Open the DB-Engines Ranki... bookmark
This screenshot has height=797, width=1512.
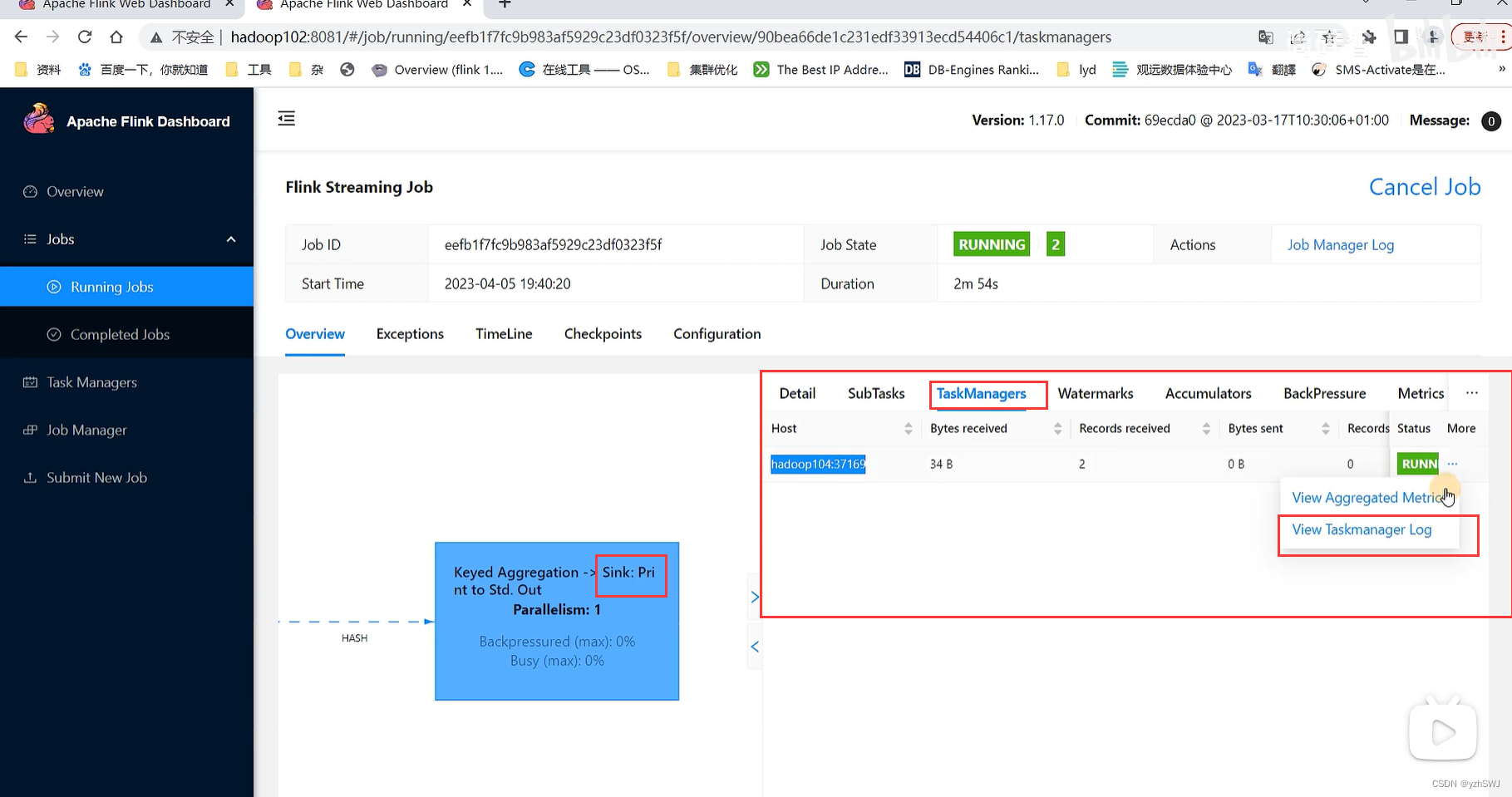point(972,70)
